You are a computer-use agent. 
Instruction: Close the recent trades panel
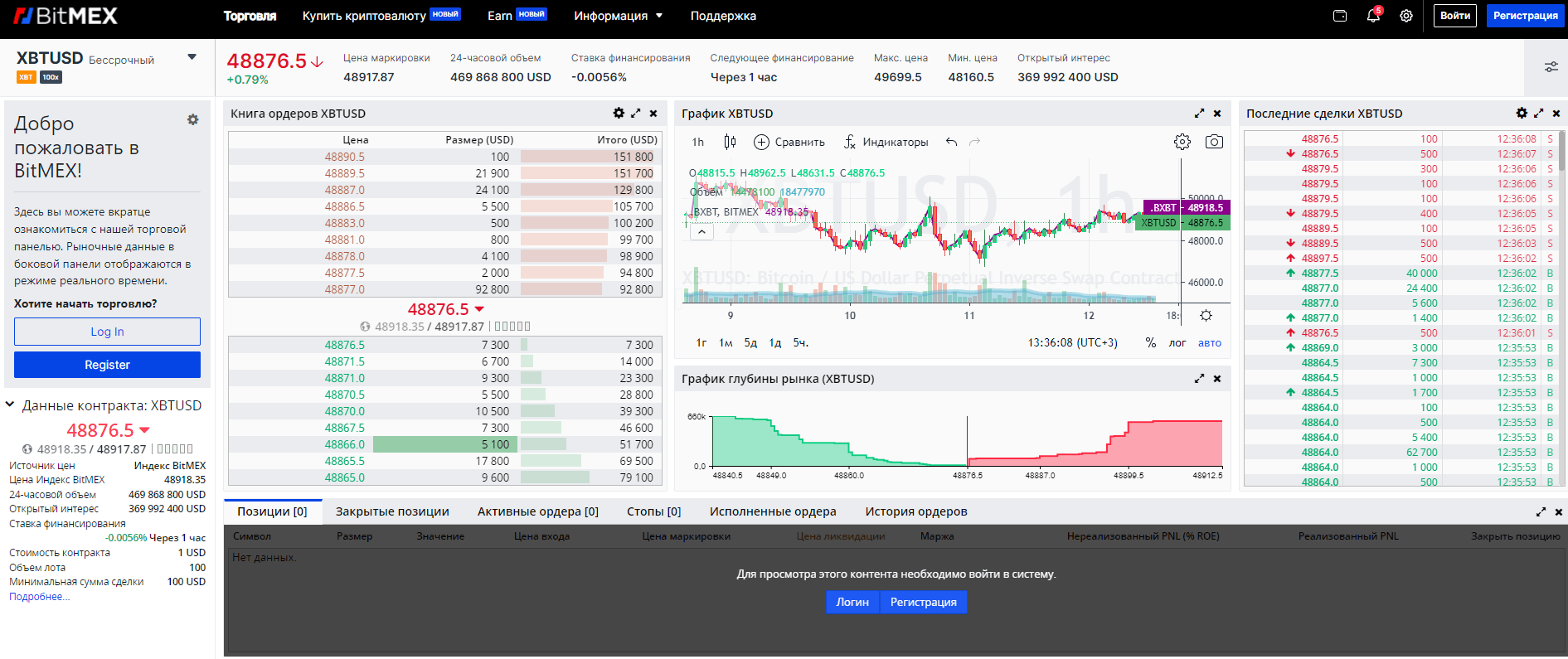[x=1556, y=114]
